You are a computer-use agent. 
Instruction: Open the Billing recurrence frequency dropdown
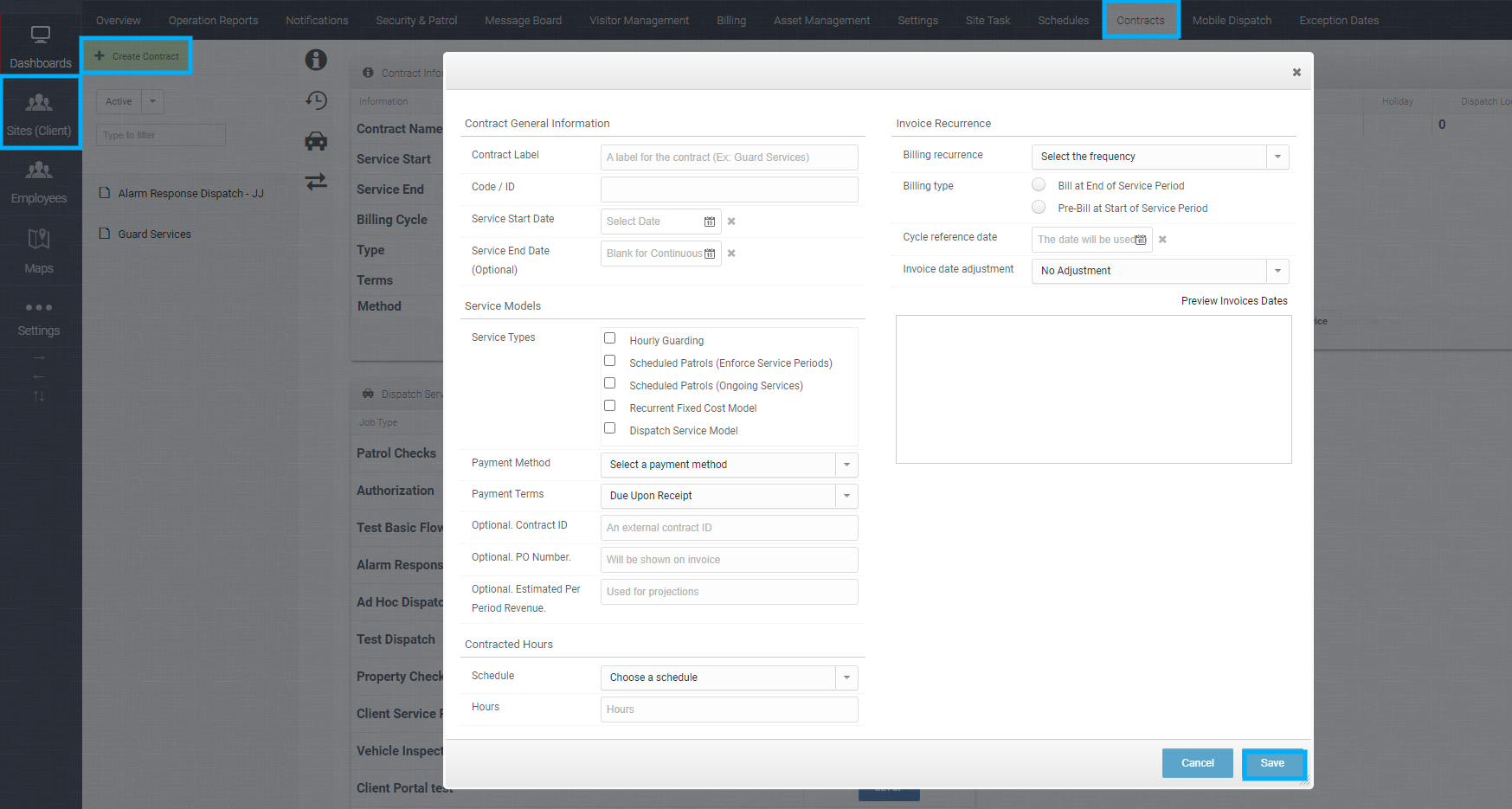[x=1277, y=157]
